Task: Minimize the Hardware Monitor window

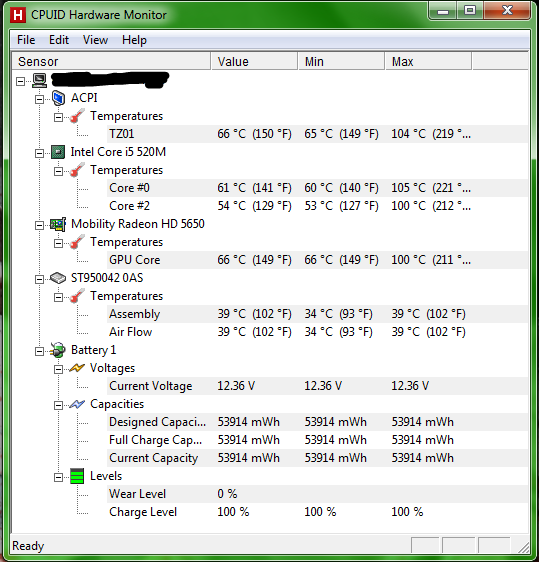Action: (x=443, y=11)
